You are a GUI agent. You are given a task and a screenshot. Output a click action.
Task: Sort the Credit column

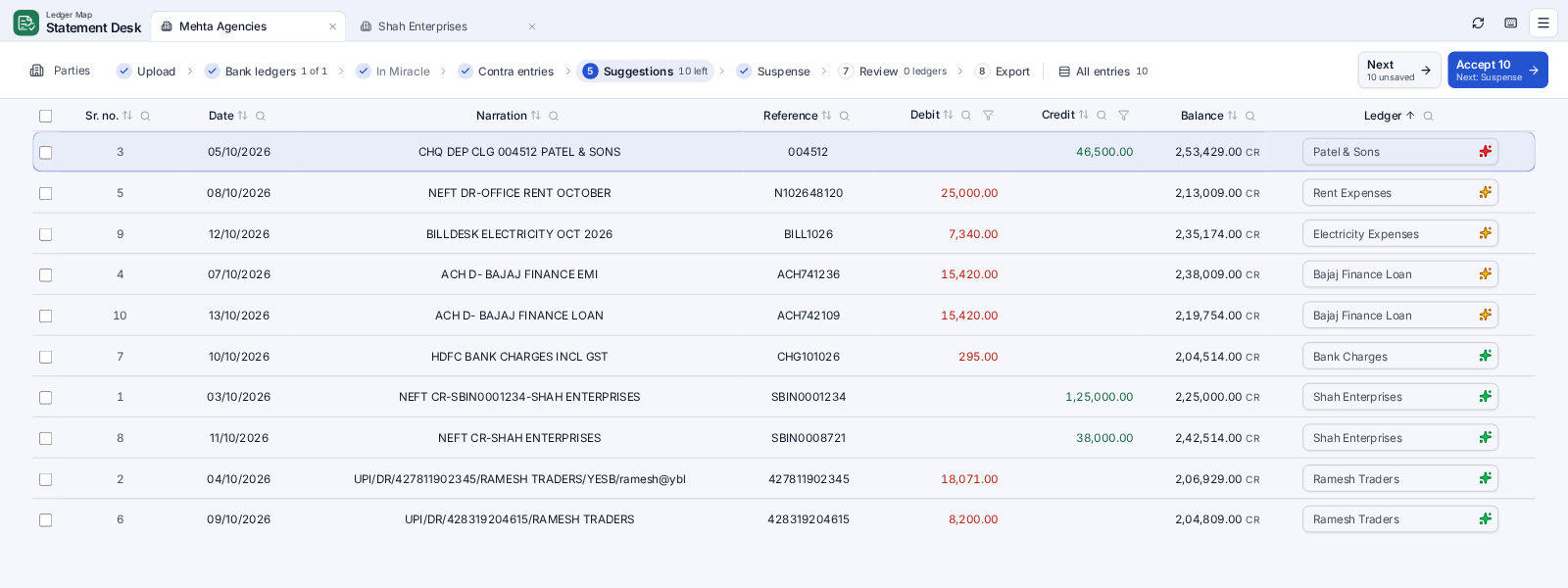point(1084,115)
